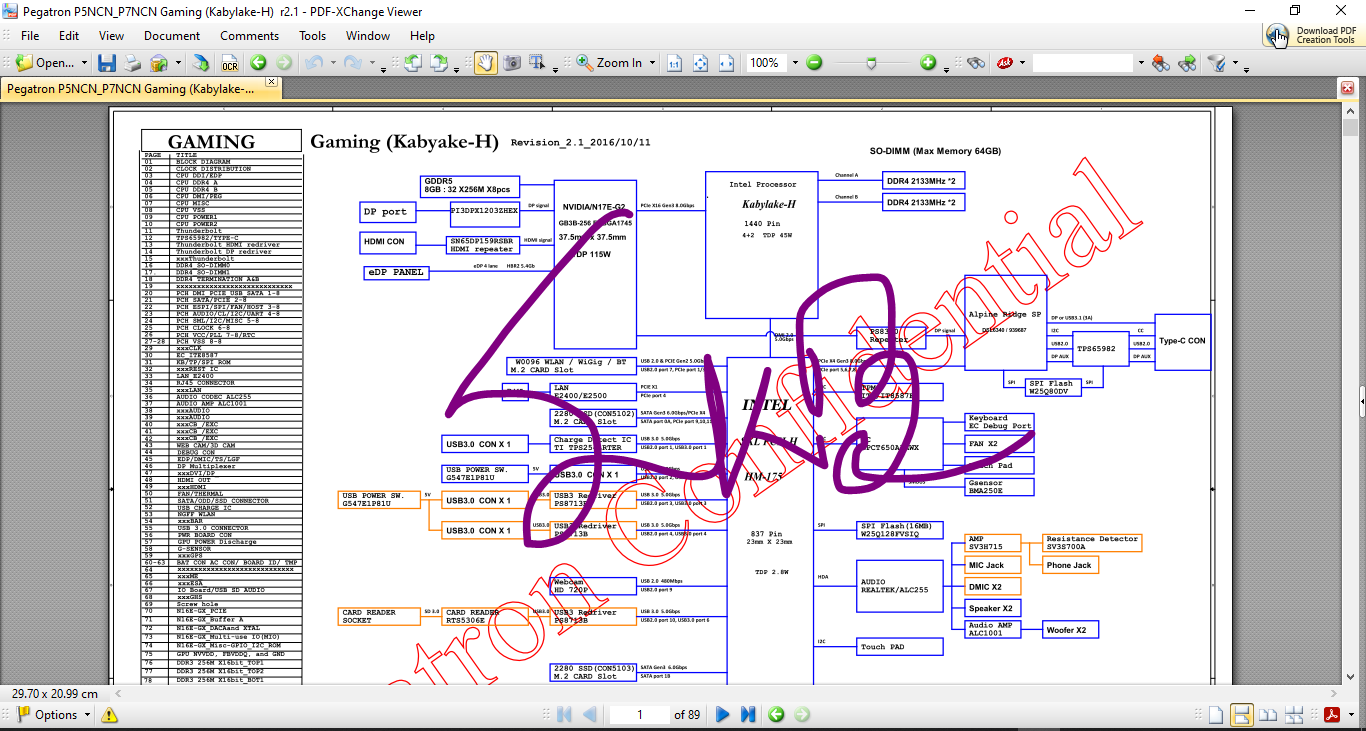Screen dimensions: 1366x731
Task: Select the Select Text tool
Action: 538,62
